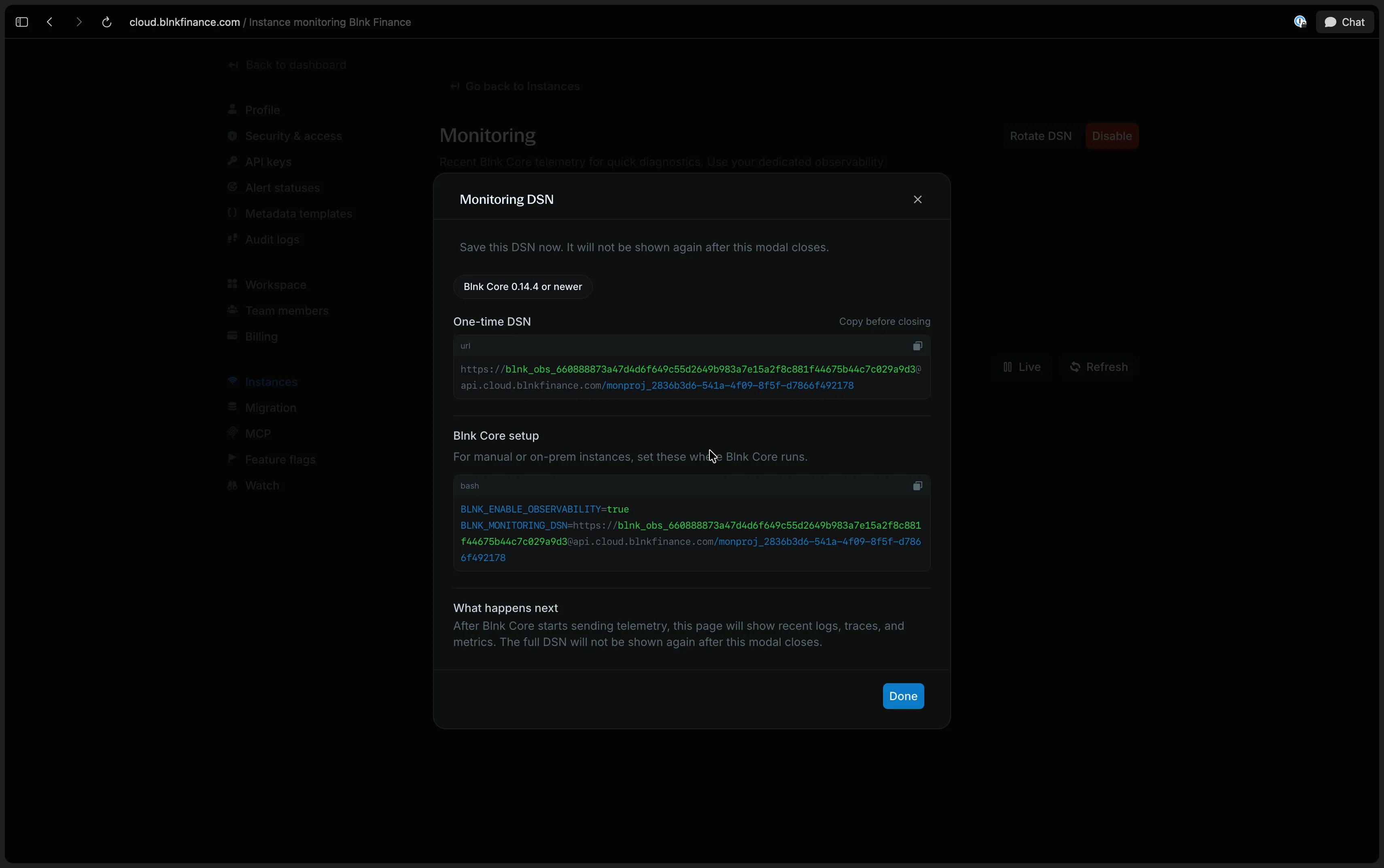Open Profile in the sidebar
This screenshot has height=868, width=1384.
click(x=263, y=110)
